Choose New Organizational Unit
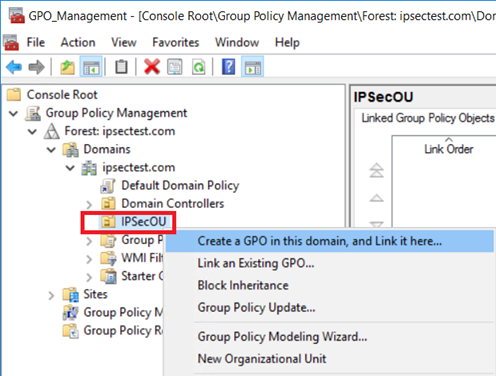This screenshot has height=376, width=496. [330, 359]
